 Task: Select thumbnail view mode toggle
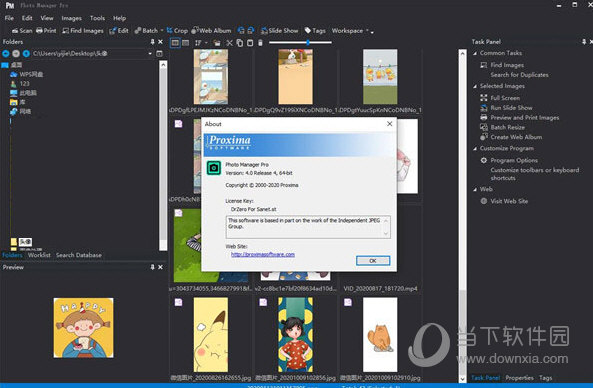pyautogui.click(x=175, y=43)
